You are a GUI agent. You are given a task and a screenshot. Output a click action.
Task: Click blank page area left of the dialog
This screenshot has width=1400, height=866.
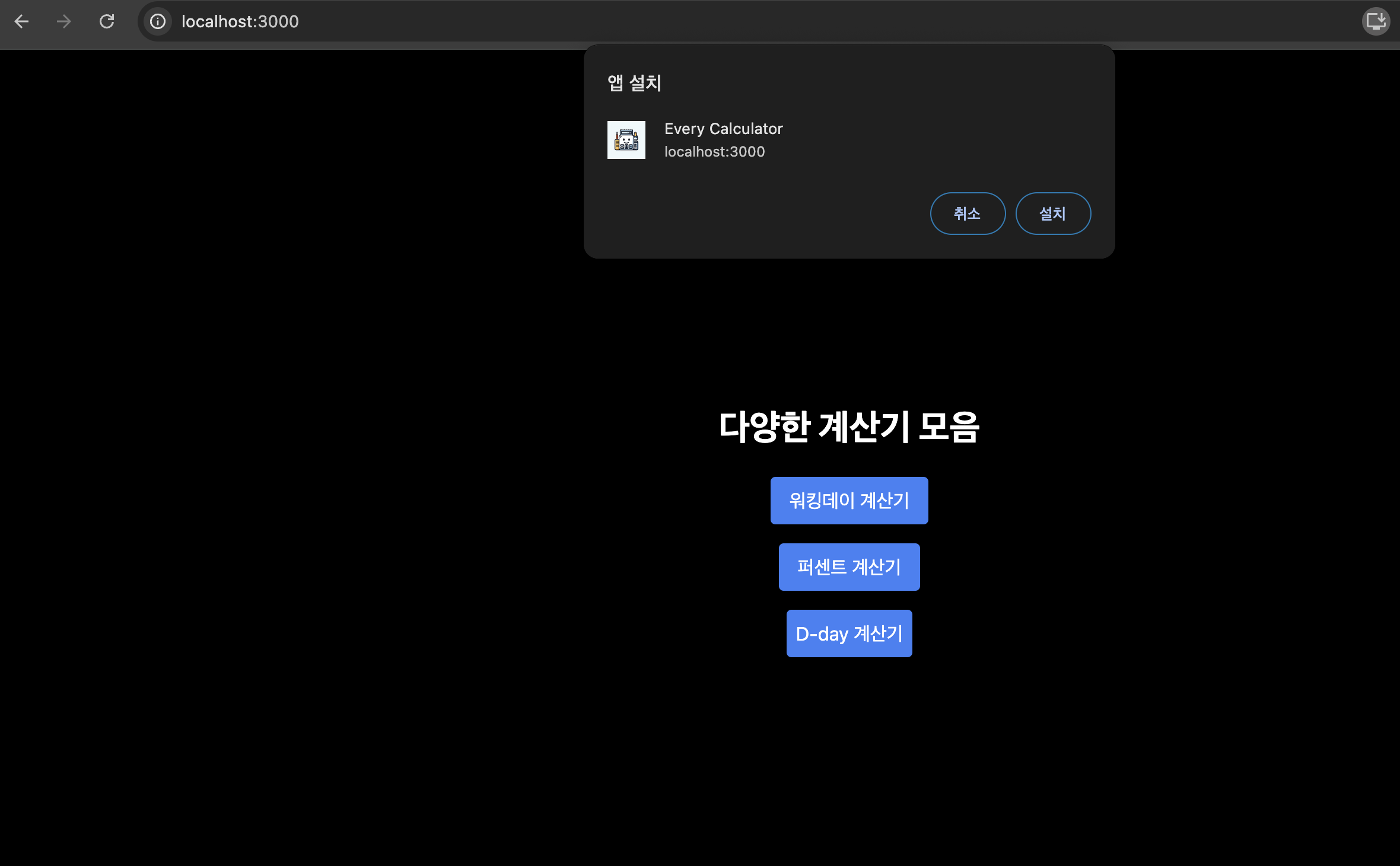pos(297,178)
